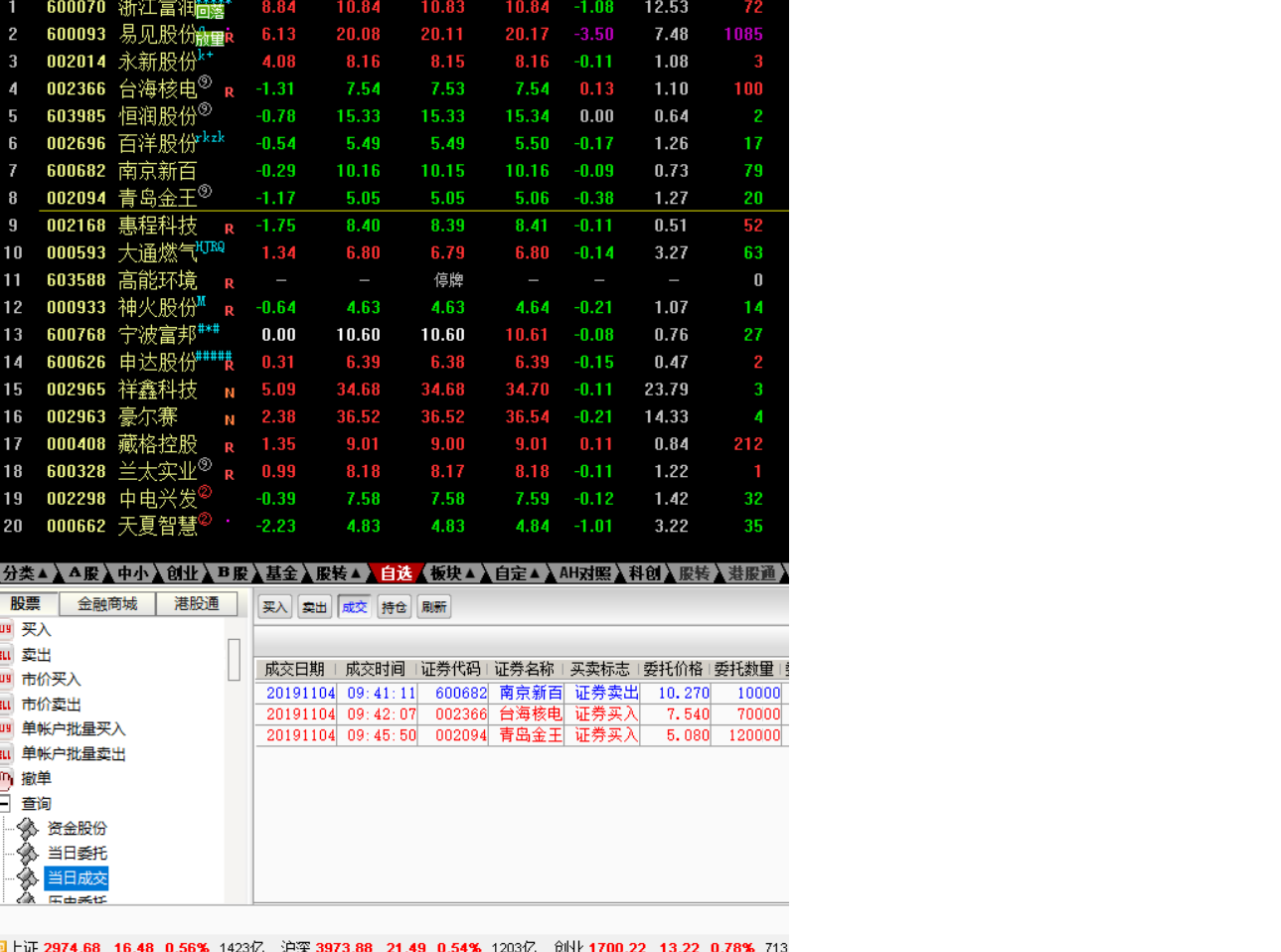This screenshot has height=952, width=1281.
Task: Switch to the 金融商城 tab
Action: click(107, 604)
